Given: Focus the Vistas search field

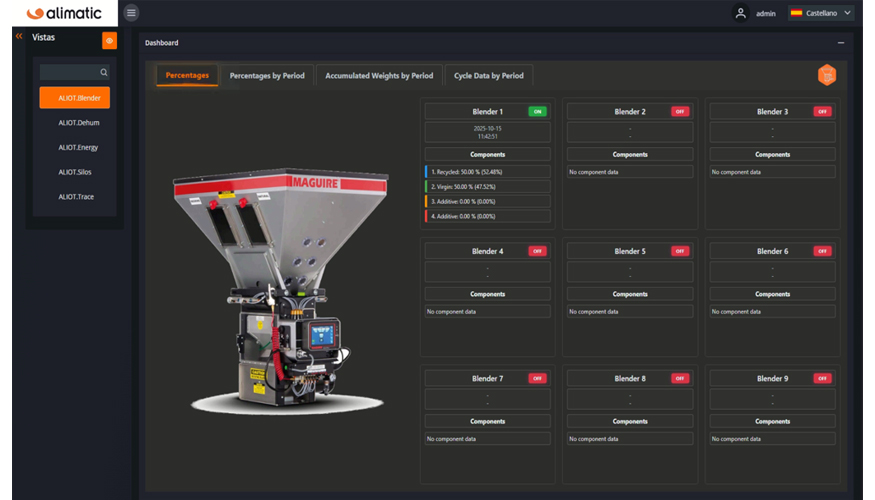Looking at the screenshot, I should click(74, 72).
